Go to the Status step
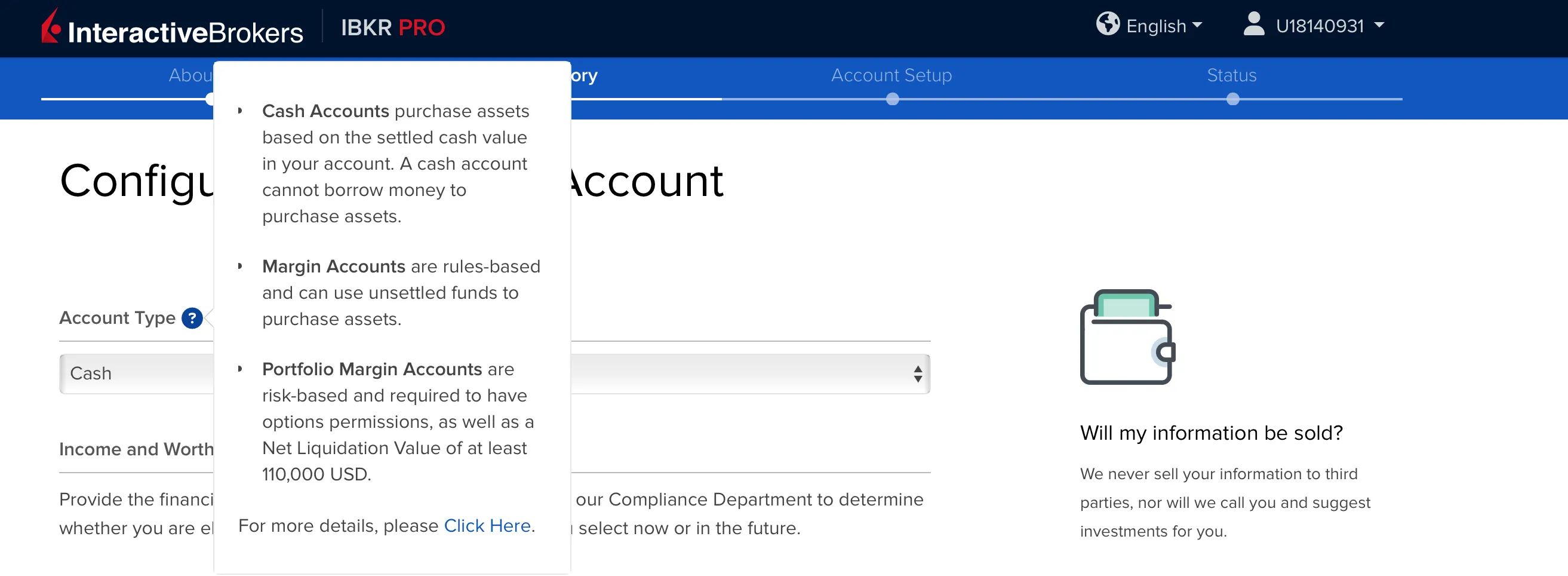This screenshot has width=1568, height=576. coord(1231,75)
